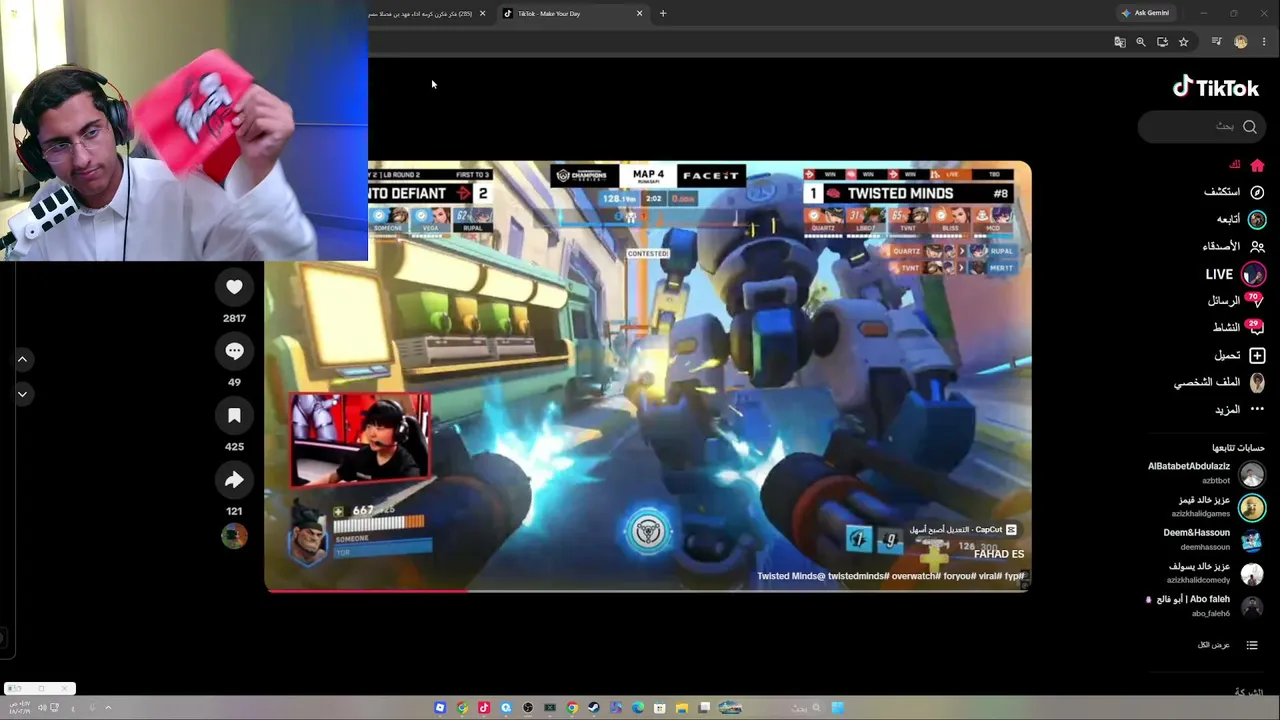The width and height of the screenshot is (1280, 720).
Task: Open AlBatabetAbdulaziz followed account
Action: (x=1206, y=473)
